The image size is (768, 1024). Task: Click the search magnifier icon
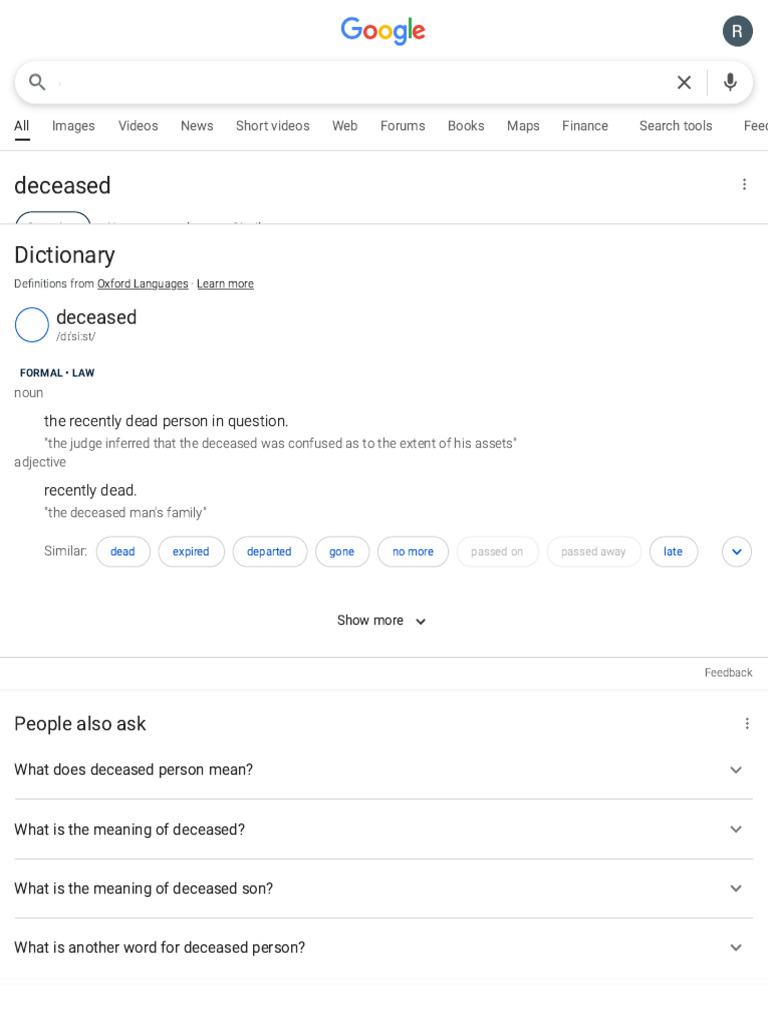[x=37, y=82]
